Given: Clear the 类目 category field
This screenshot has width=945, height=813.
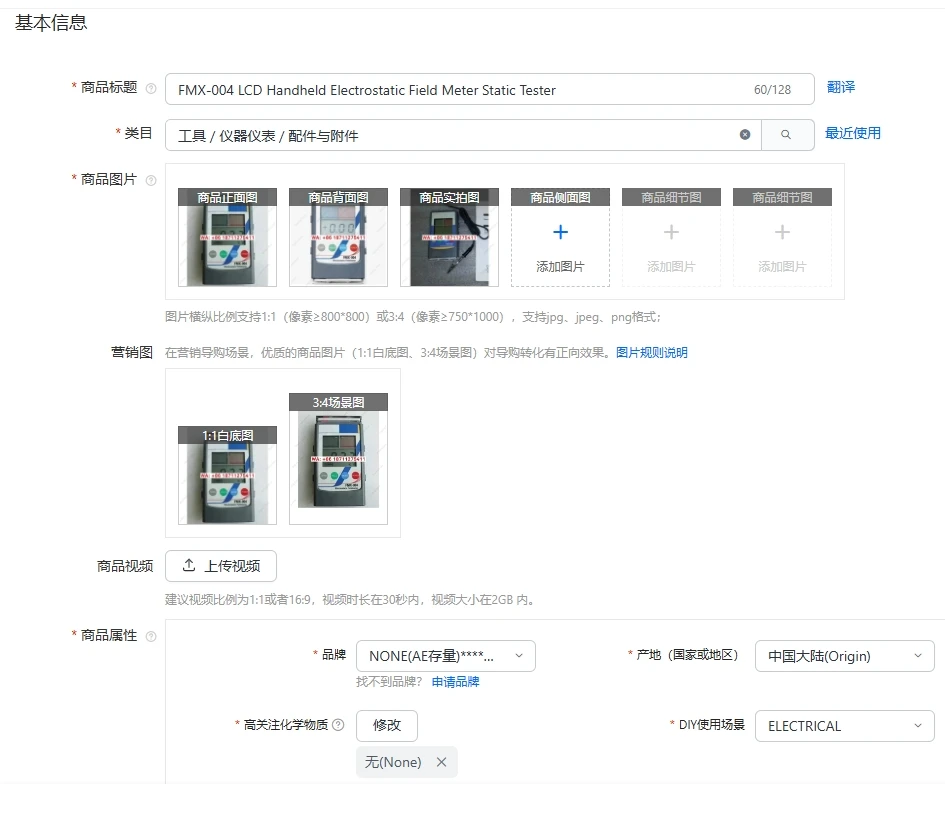Looking at the screenshot, I should (745, 134).
